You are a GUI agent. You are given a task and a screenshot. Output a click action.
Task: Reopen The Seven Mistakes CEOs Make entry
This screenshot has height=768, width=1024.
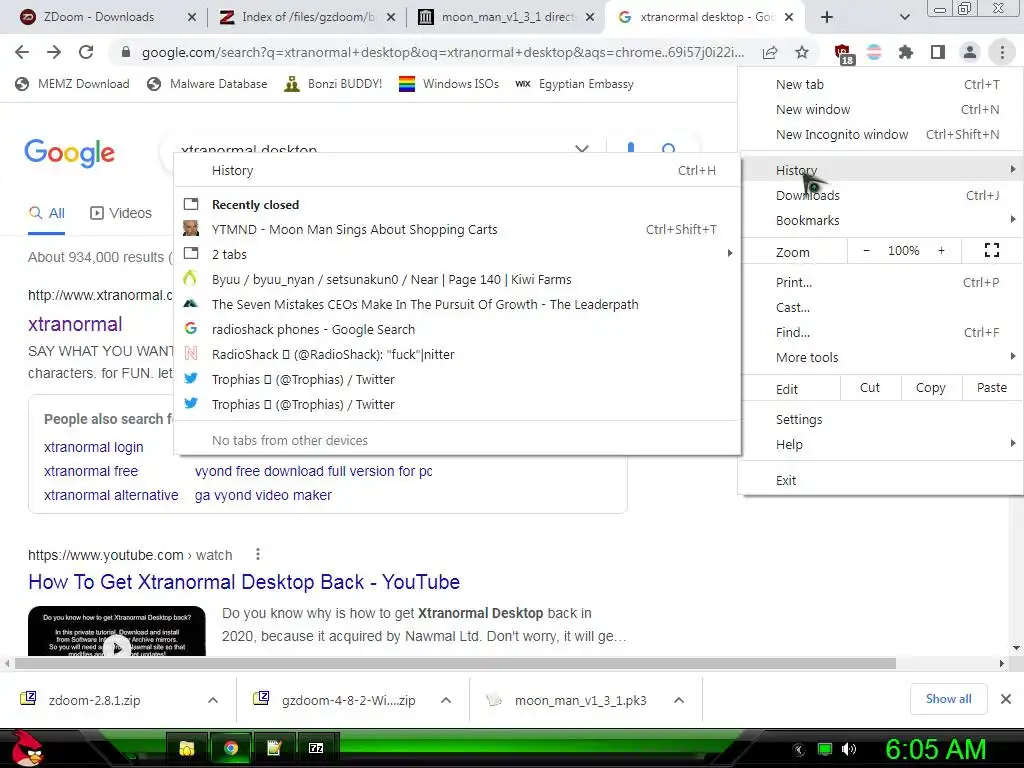[x=457, y=304]
